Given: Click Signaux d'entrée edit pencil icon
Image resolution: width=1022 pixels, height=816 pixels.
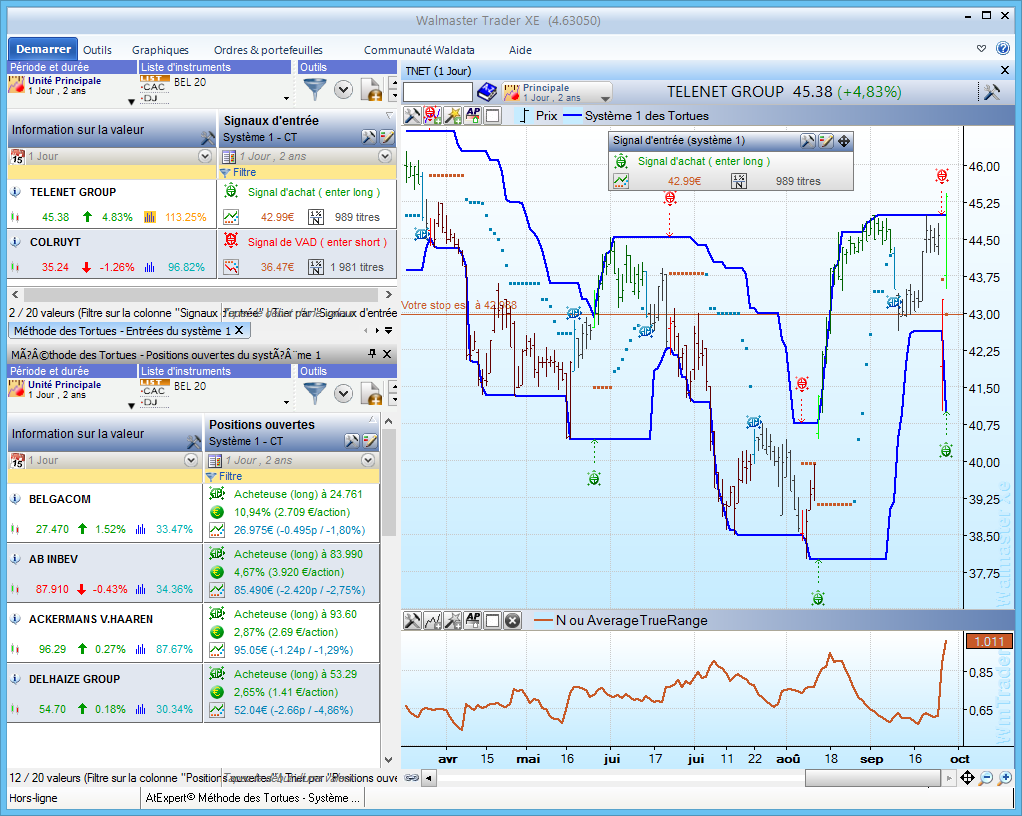Looking at the screenshot, I should (387, 137).
